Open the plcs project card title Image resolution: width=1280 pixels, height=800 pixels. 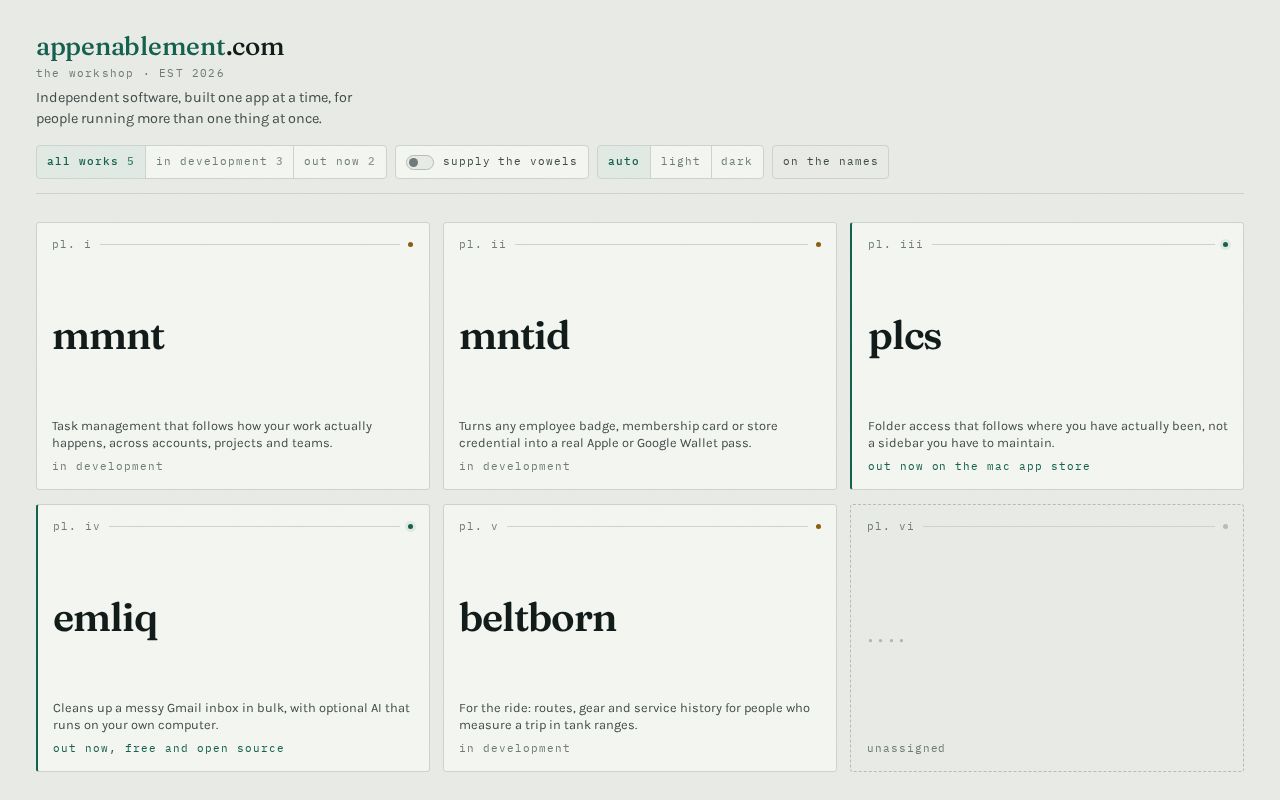tap(905, 337)
